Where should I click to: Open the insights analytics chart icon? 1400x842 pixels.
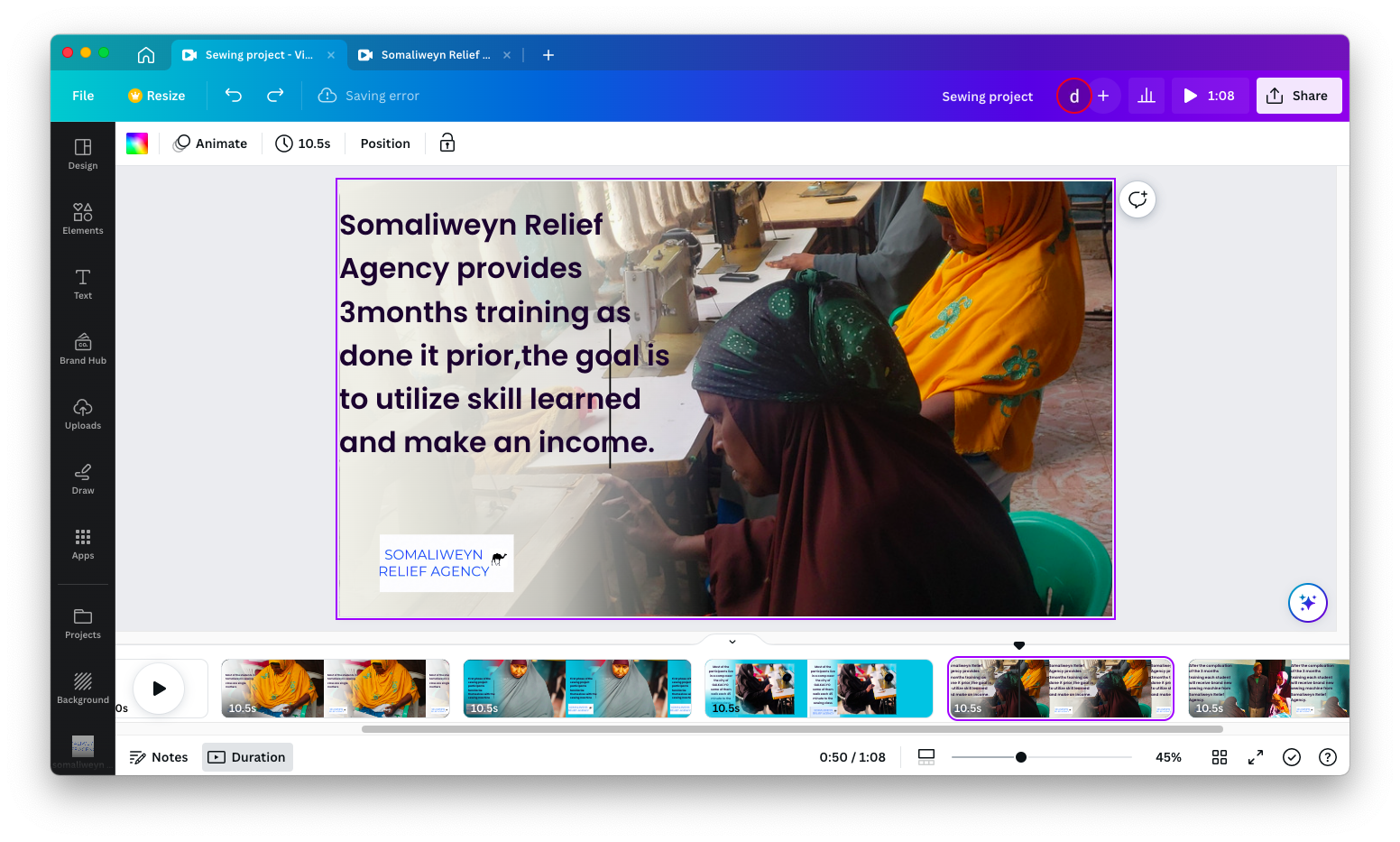1147,96
